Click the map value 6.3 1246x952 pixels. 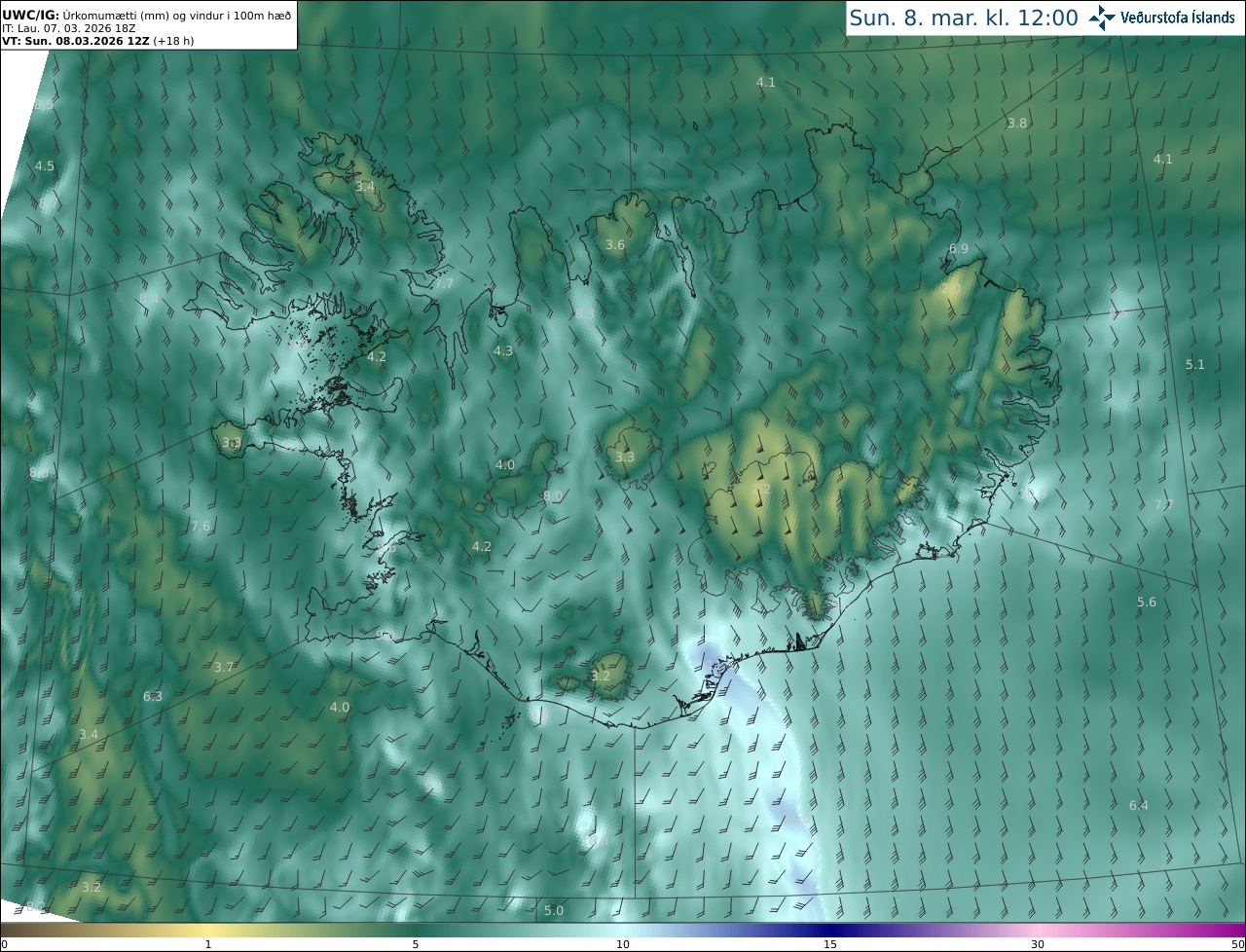pos(153,696)
